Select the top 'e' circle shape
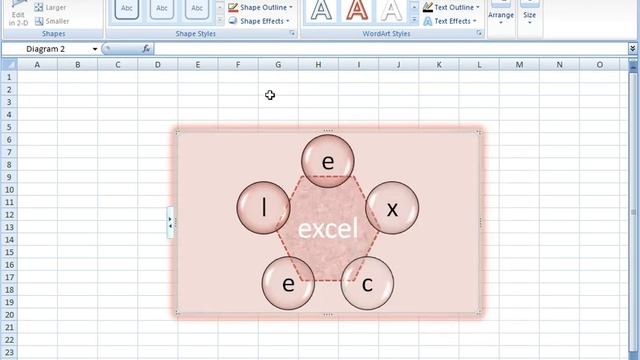The image size is (640, 360). coord(328,161)
